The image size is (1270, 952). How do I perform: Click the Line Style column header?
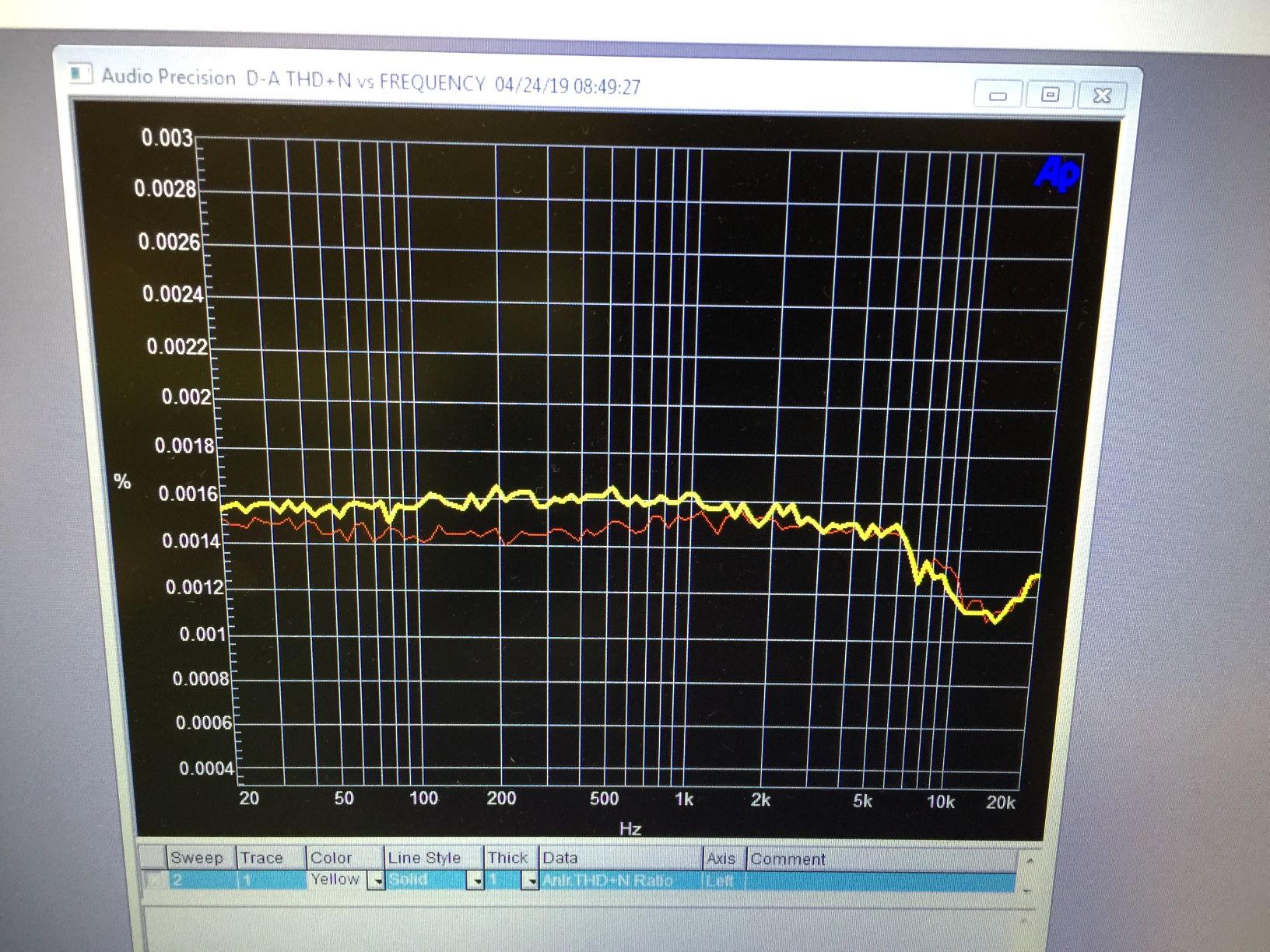(x=433, y=858)
